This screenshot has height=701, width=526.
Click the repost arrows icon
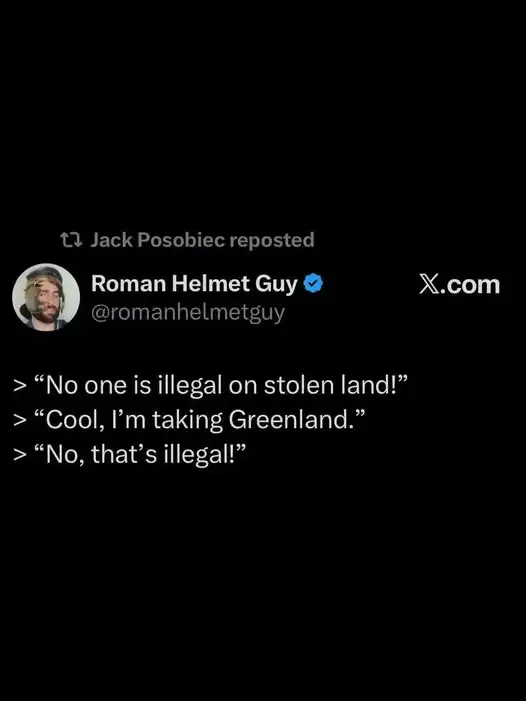click(72, 240)
